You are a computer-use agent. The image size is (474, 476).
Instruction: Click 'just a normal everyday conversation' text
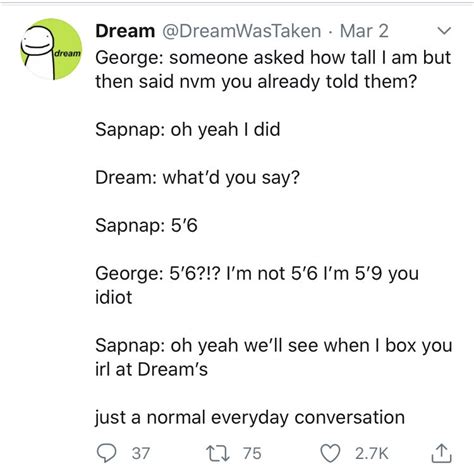click(250, 417)
